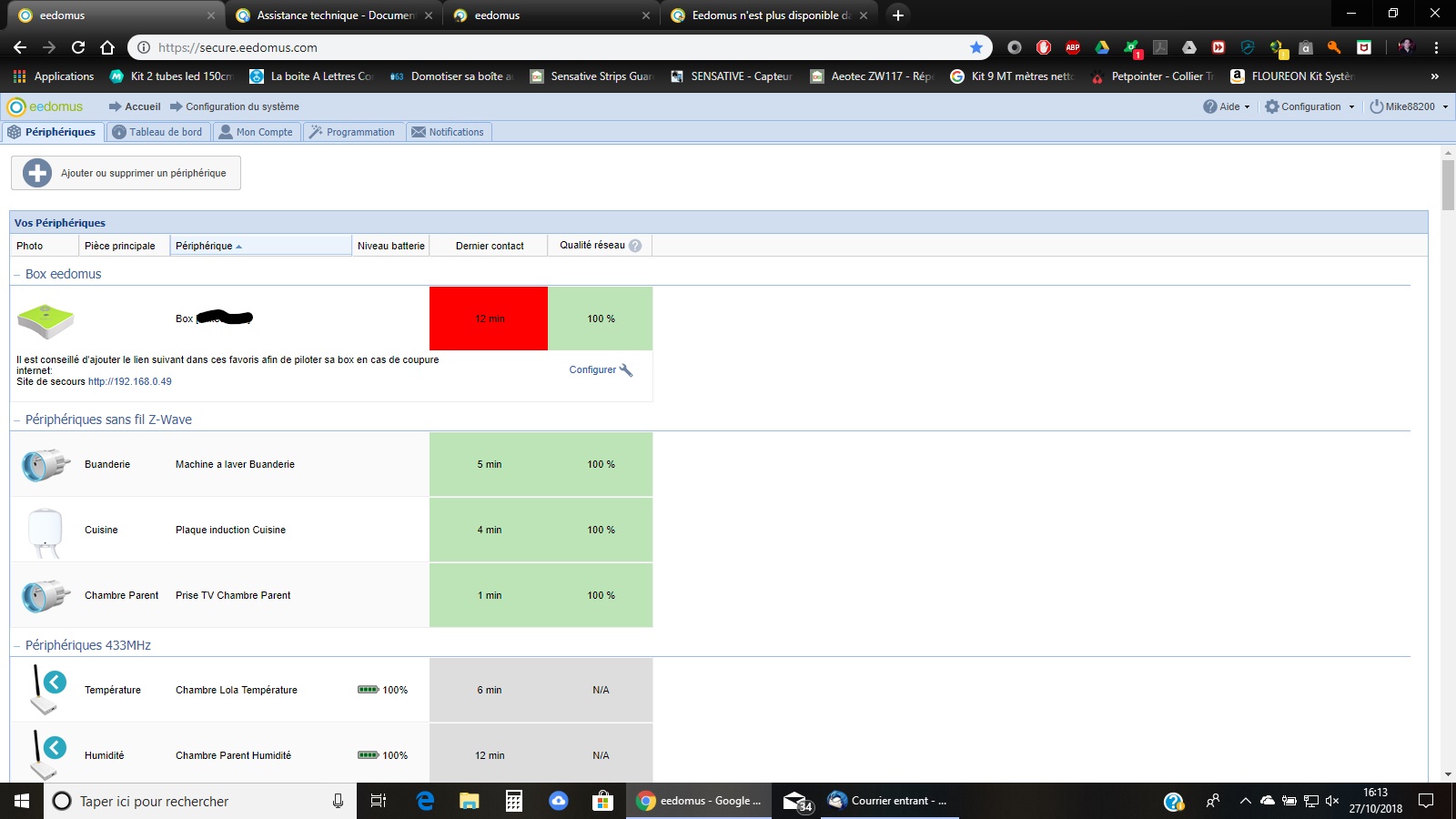1456x819 pixels.
Task: Open the Mike88200 user menu
Action: pos(1409,106)
